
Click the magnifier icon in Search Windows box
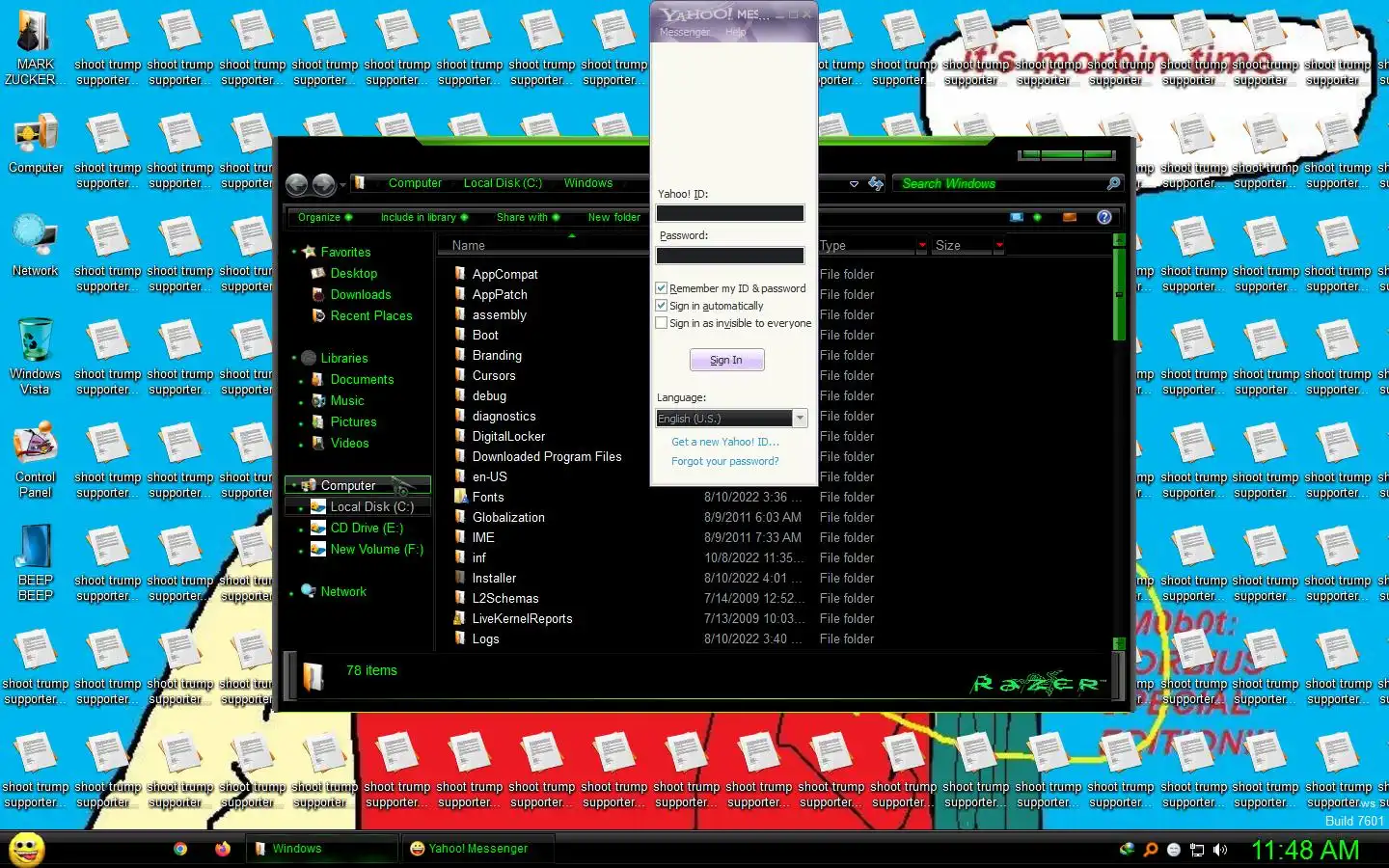point(1113,183)
